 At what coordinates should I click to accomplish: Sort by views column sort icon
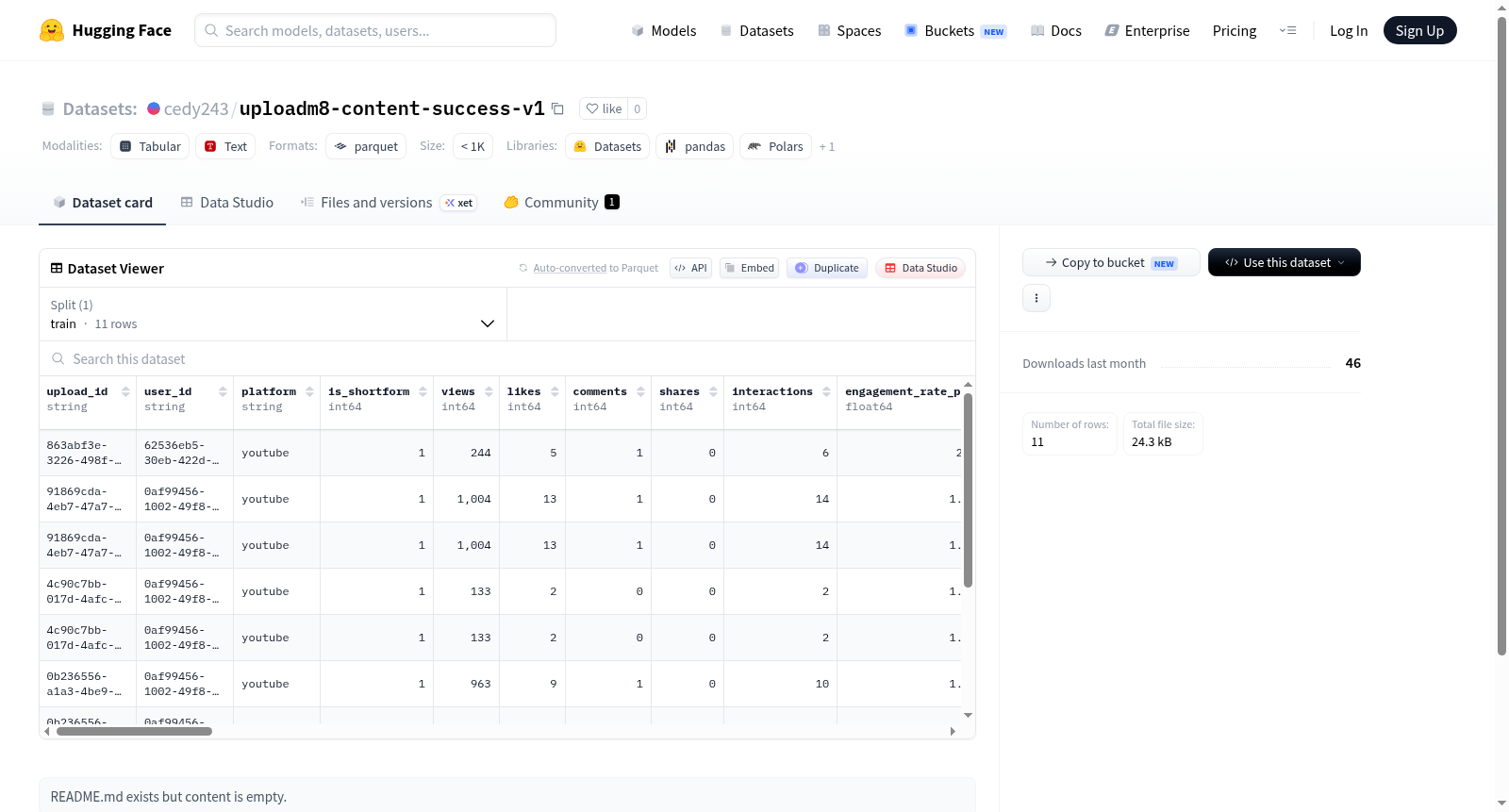tap(489, 391)
